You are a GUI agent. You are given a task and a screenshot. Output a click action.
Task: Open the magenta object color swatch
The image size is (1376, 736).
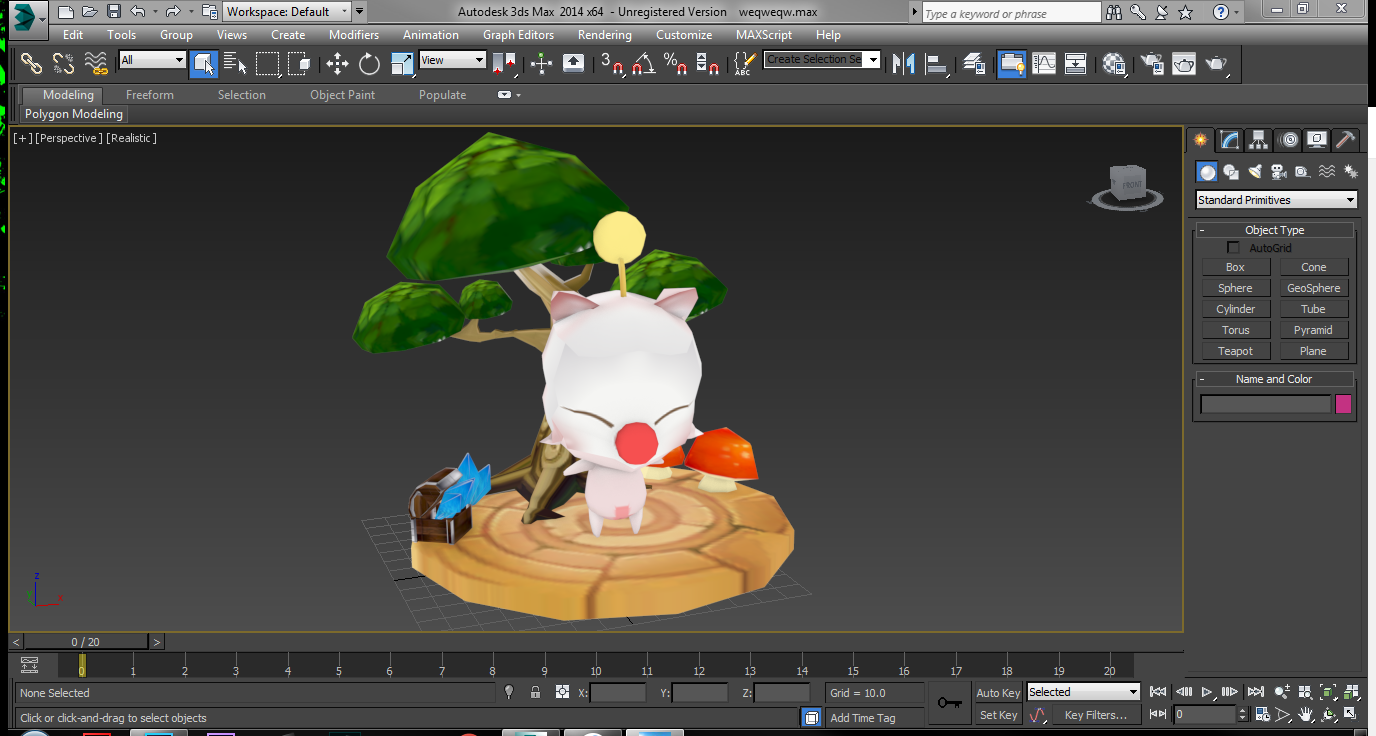[x=1343, y=404]
